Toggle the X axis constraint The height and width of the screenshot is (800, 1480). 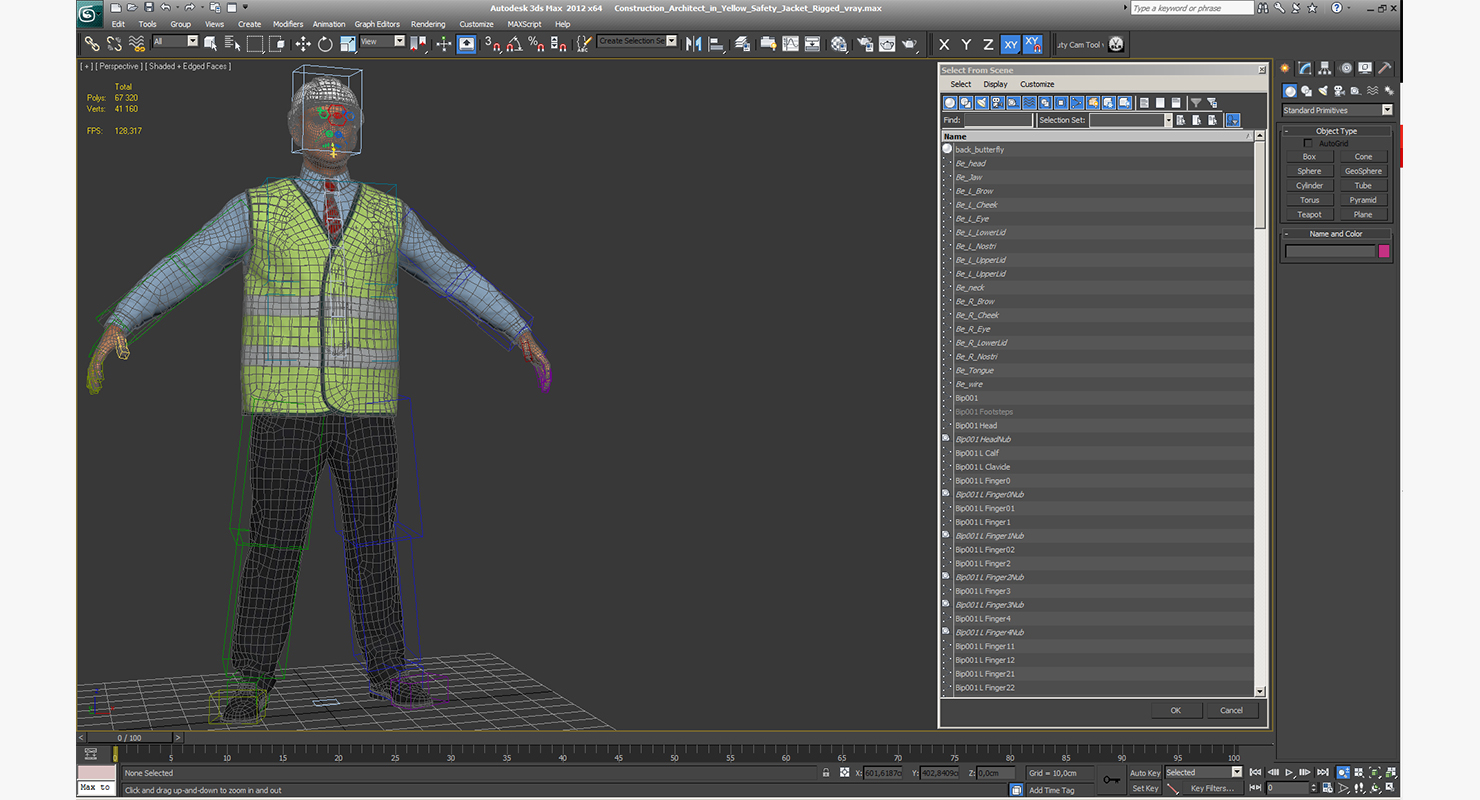point(944,44)
